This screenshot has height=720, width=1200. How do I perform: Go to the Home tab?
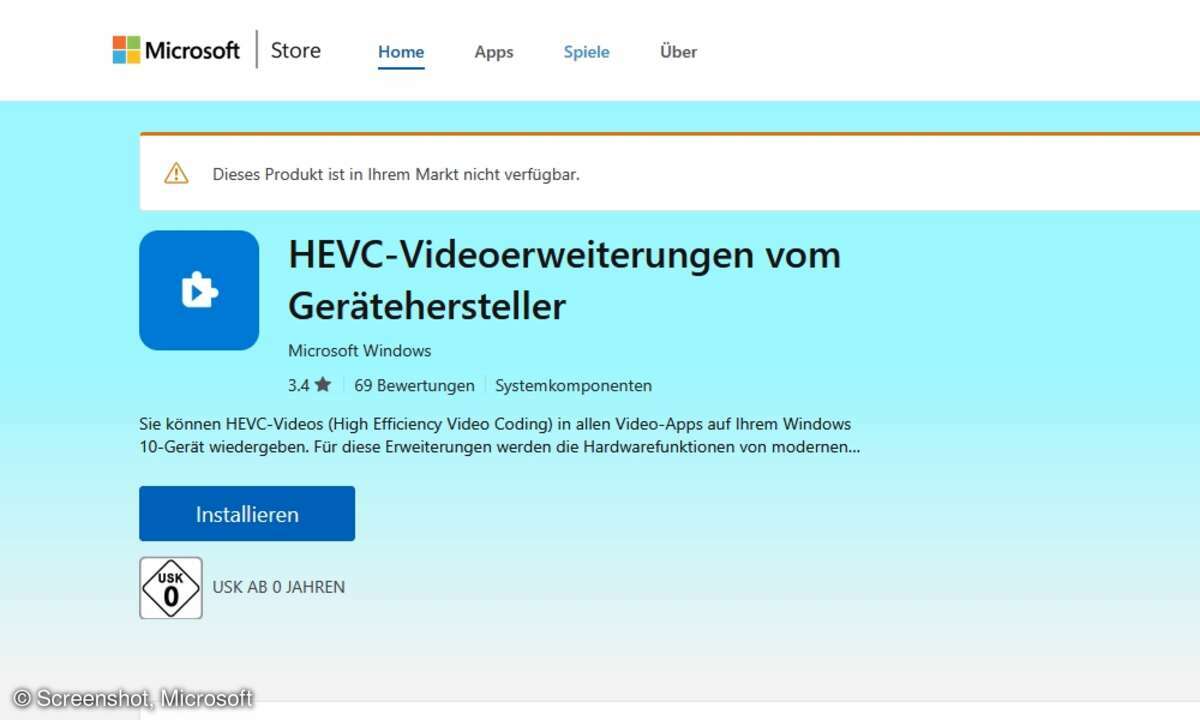[401, 52]
